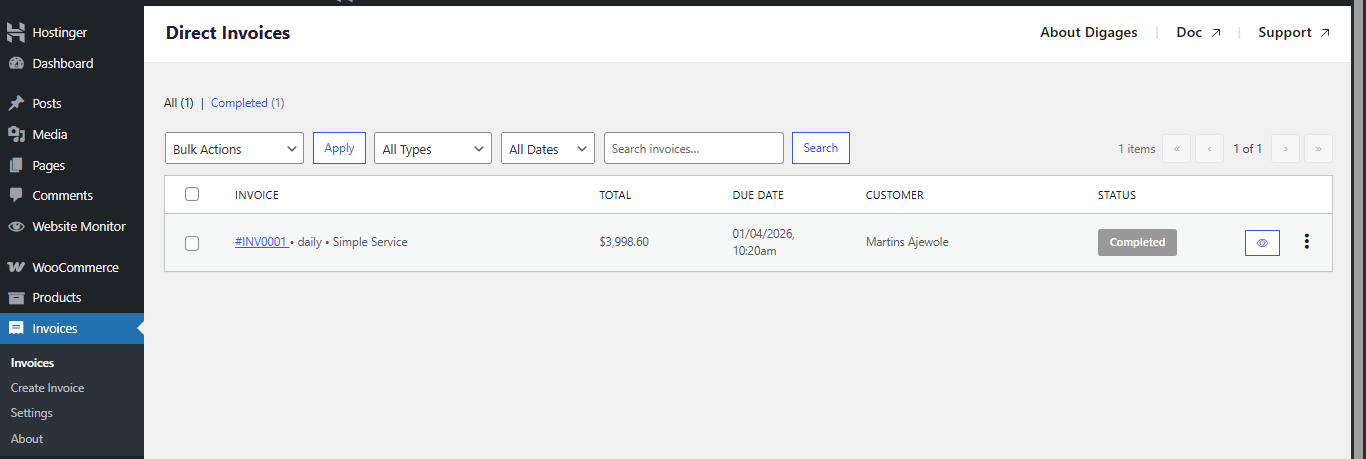Click the Completed status badge
This screenshot has width=1366, height=459.
click(x=1137, y=242)
